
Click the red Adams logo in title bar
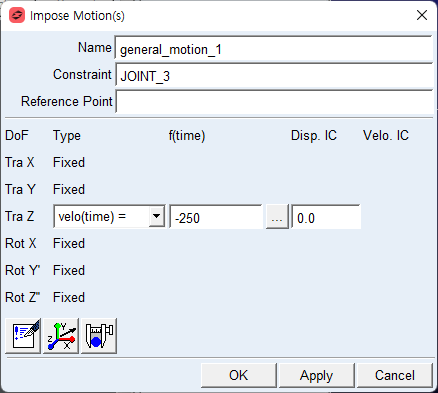pyautogui.click(x=17, y=16)
